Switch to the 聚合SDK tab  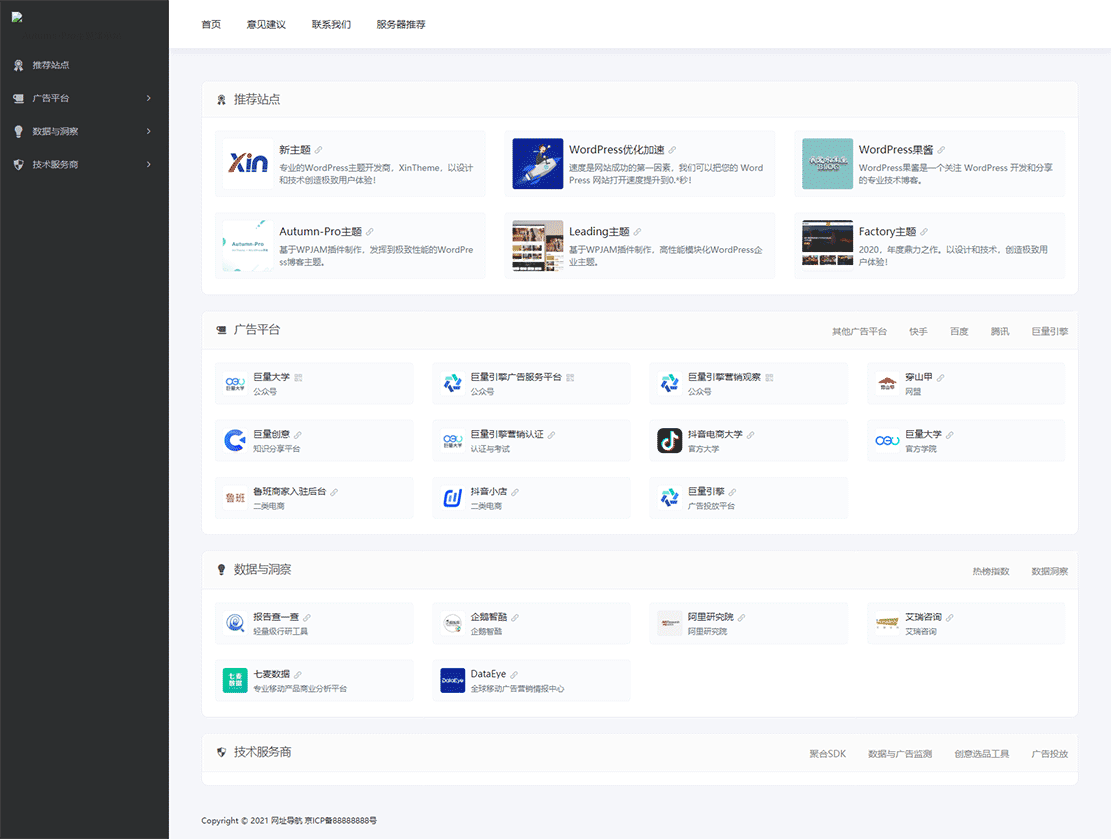point(827,753)
